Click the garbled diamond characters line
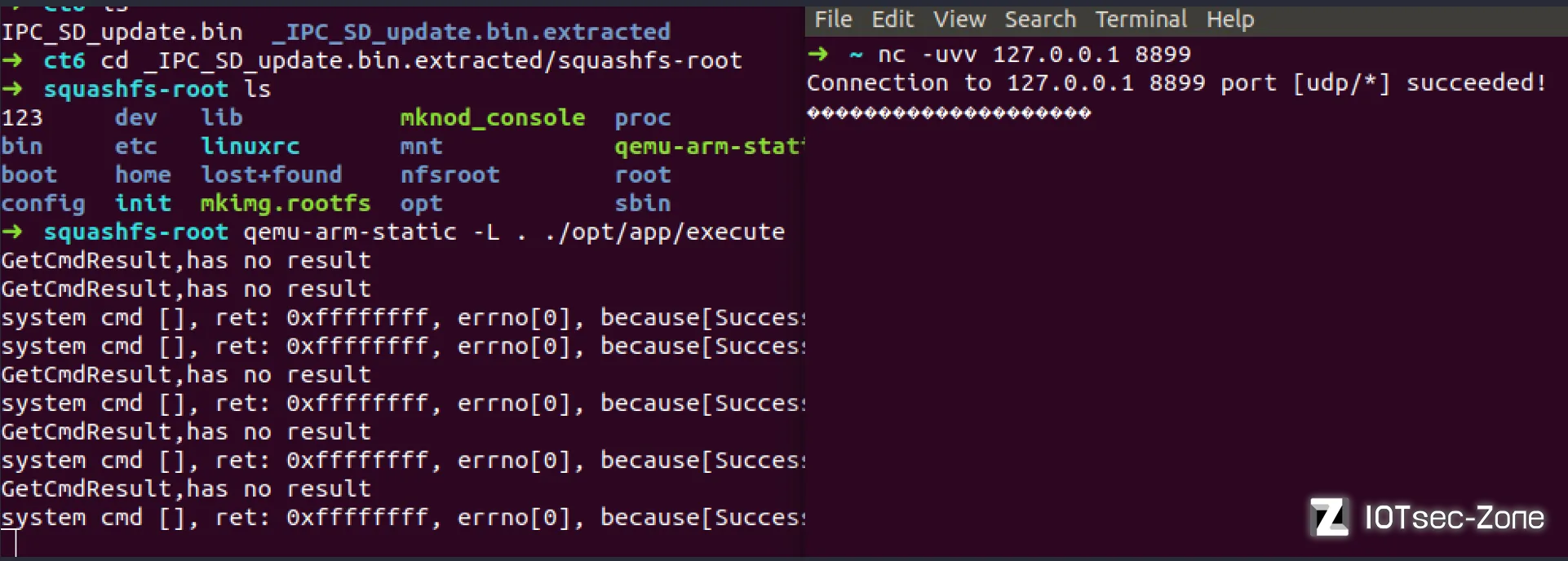 click(x=949, y=113)
